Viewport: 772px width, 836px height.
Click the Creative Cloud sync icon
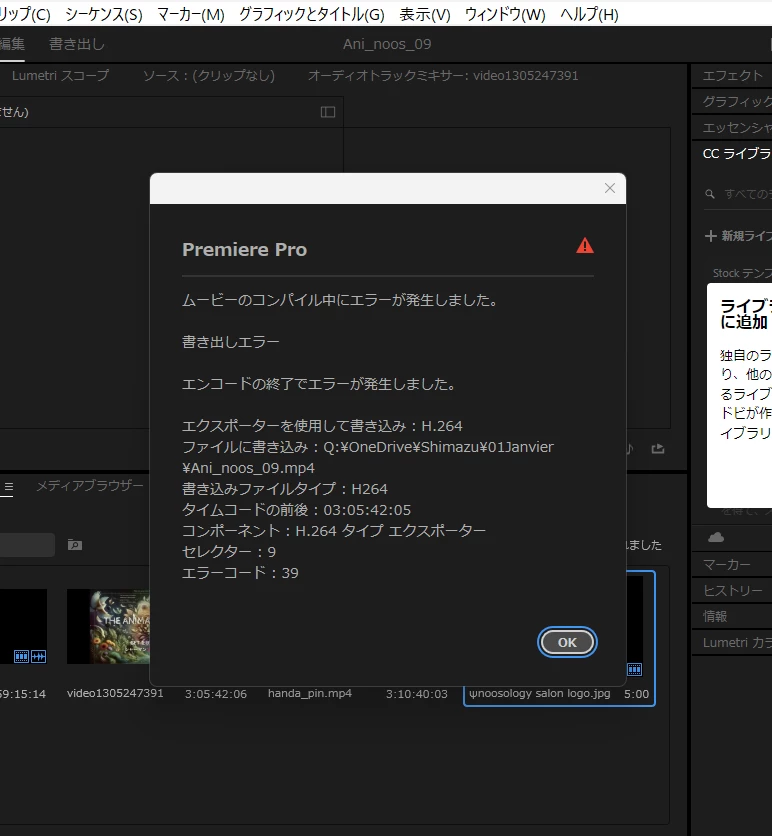[x=715, y=537]
